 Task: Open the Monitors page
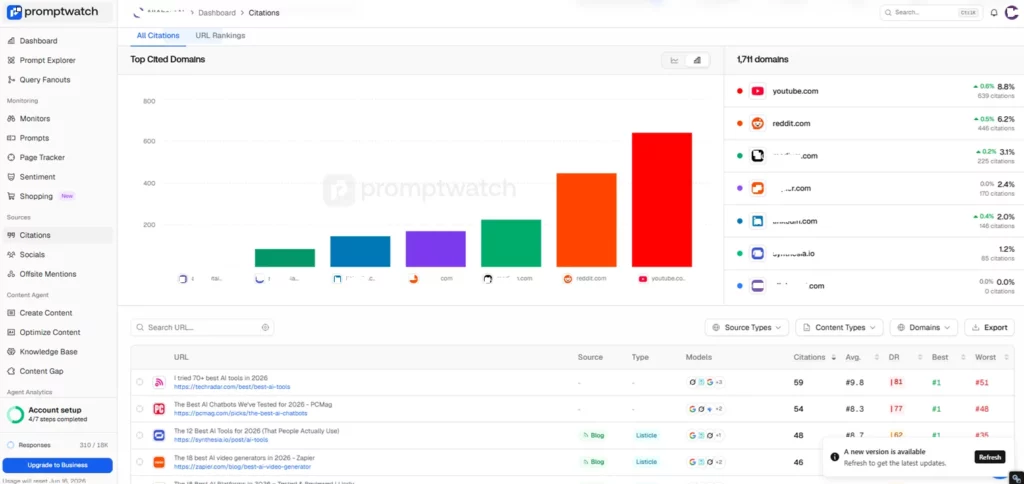click(x=35, y=119)
